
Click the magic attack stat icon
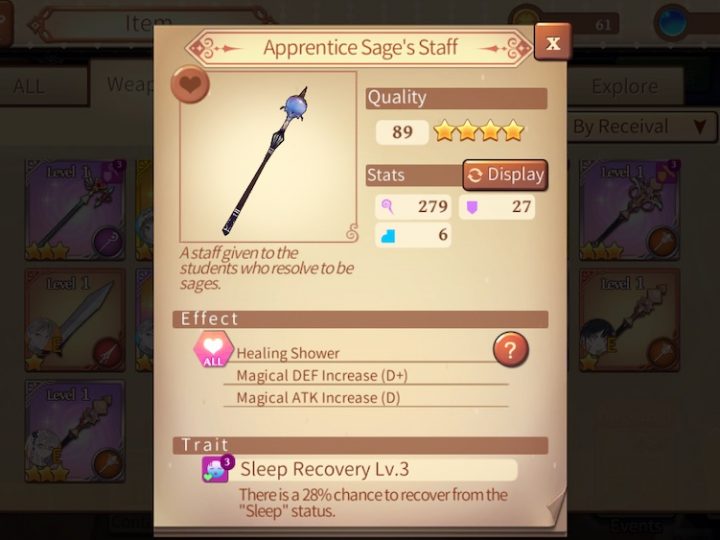pos(388,207)
